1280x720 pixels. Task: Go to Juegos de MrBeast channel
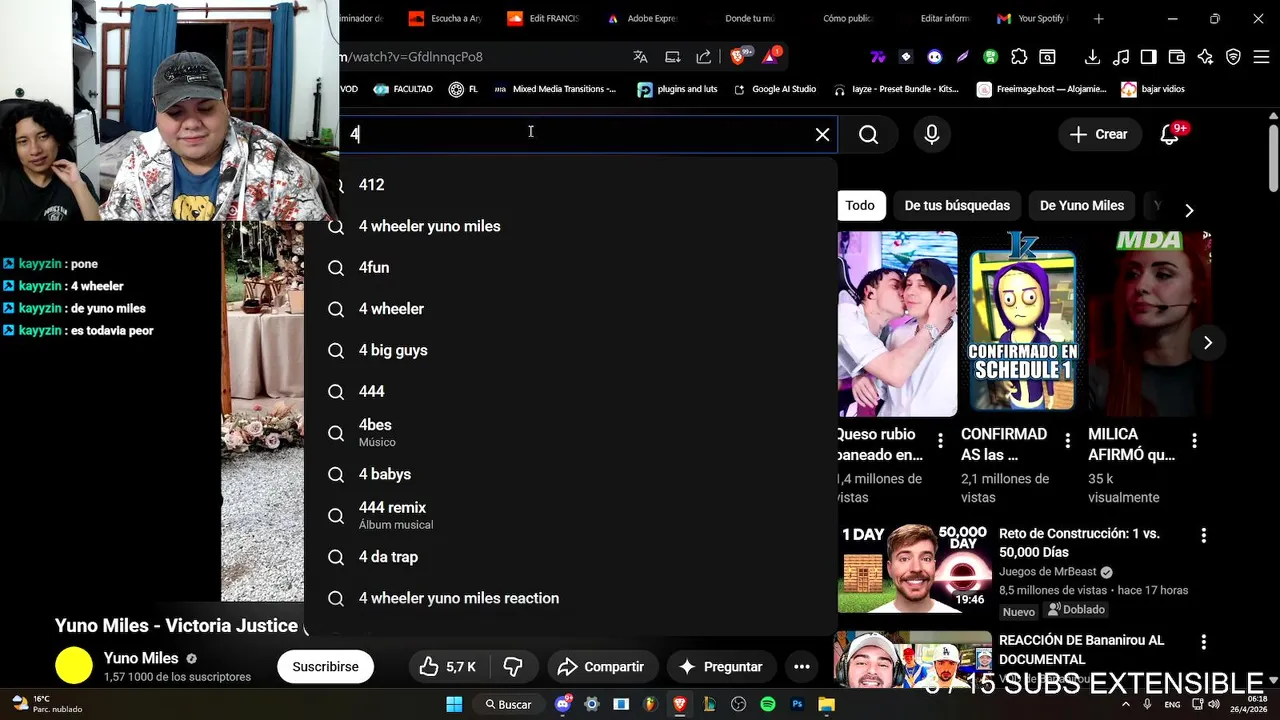[x=1047, y=572]
